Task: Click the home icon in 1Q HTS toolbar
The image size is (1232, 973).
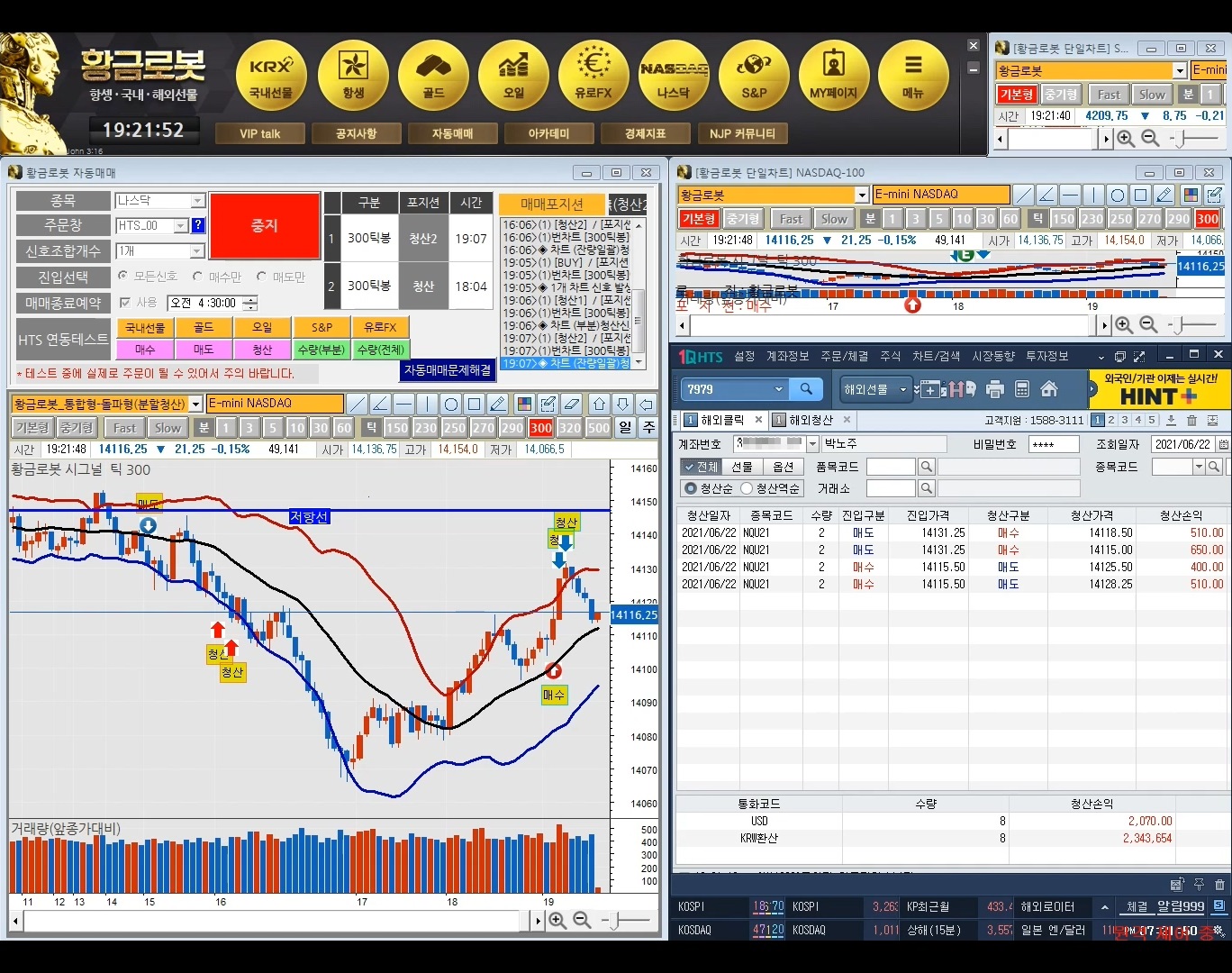Action: [1049, 389]
